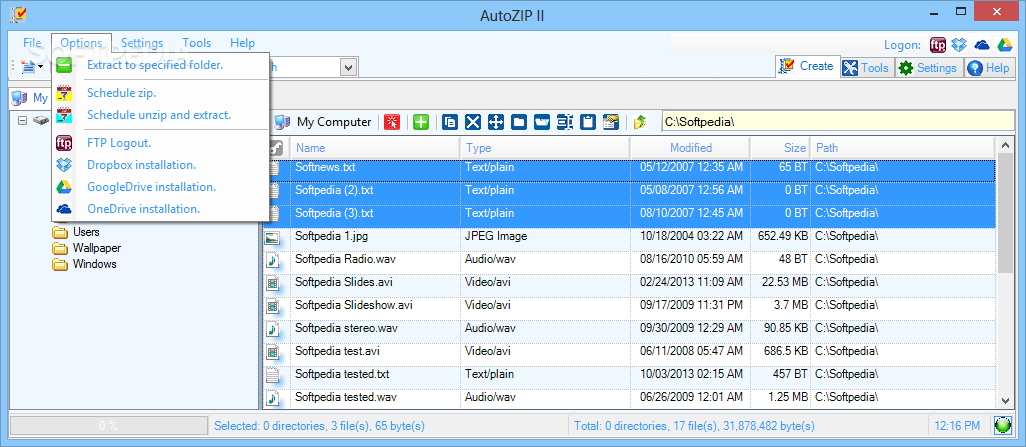This screenshot has height=447, width=1026.
Task: Open the toolbar combo box dropdown arrow
Action: 348,67
